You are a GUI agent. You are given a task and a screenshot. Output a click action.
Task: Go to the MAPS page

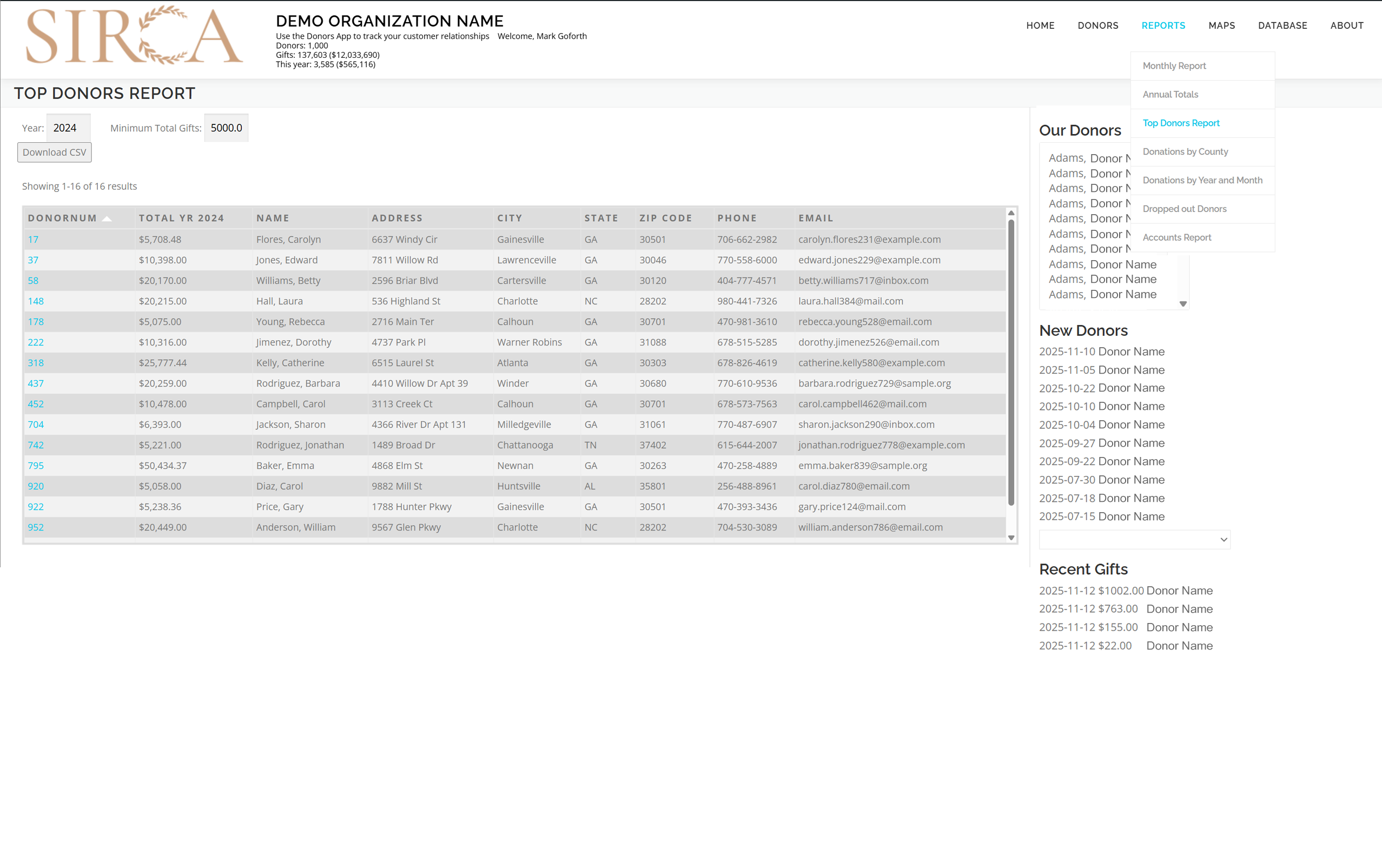pos(1221,25)
